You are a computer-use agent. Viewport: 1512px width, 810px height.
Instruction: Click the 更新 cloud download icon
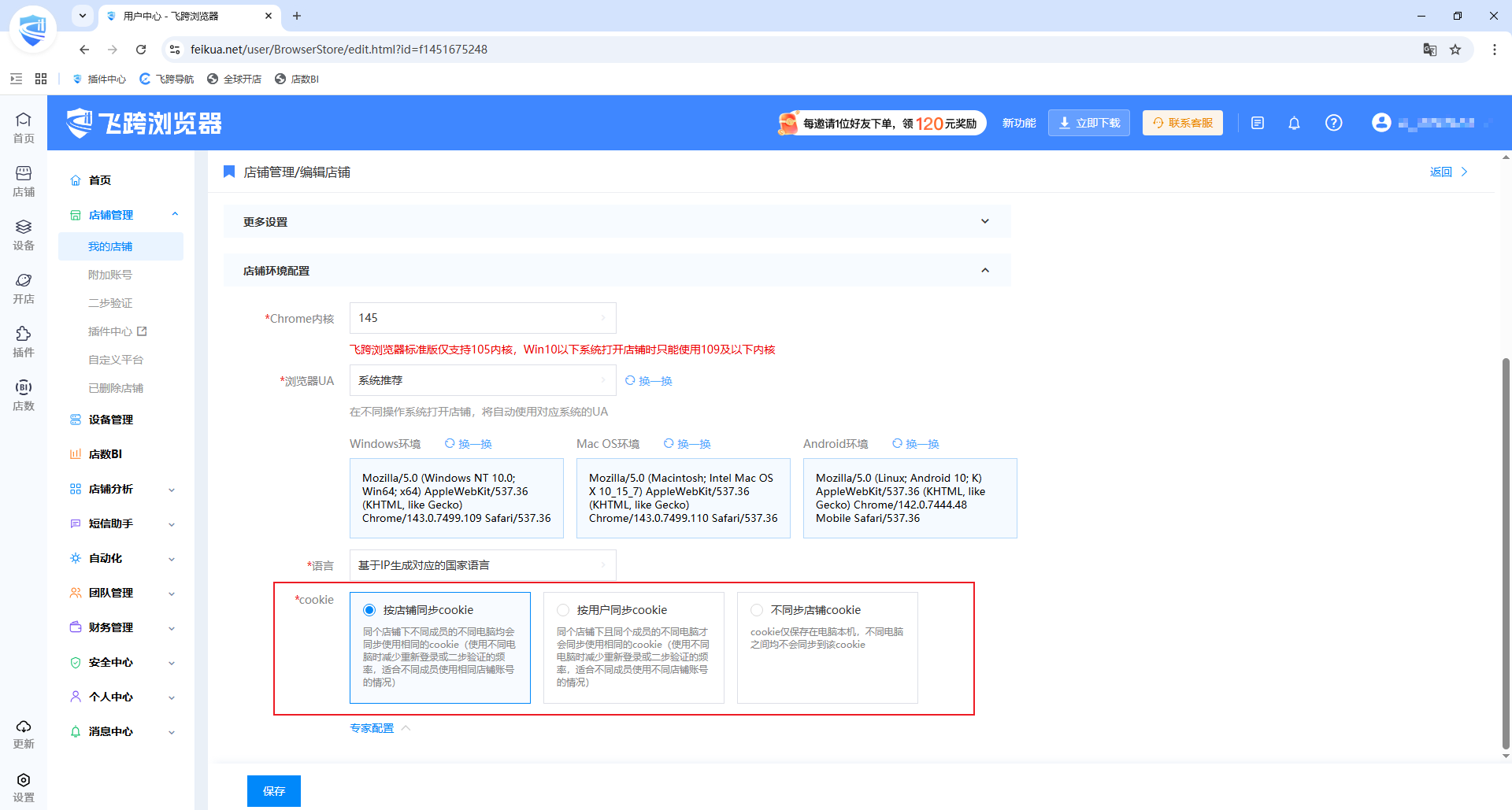pos(24,734)
